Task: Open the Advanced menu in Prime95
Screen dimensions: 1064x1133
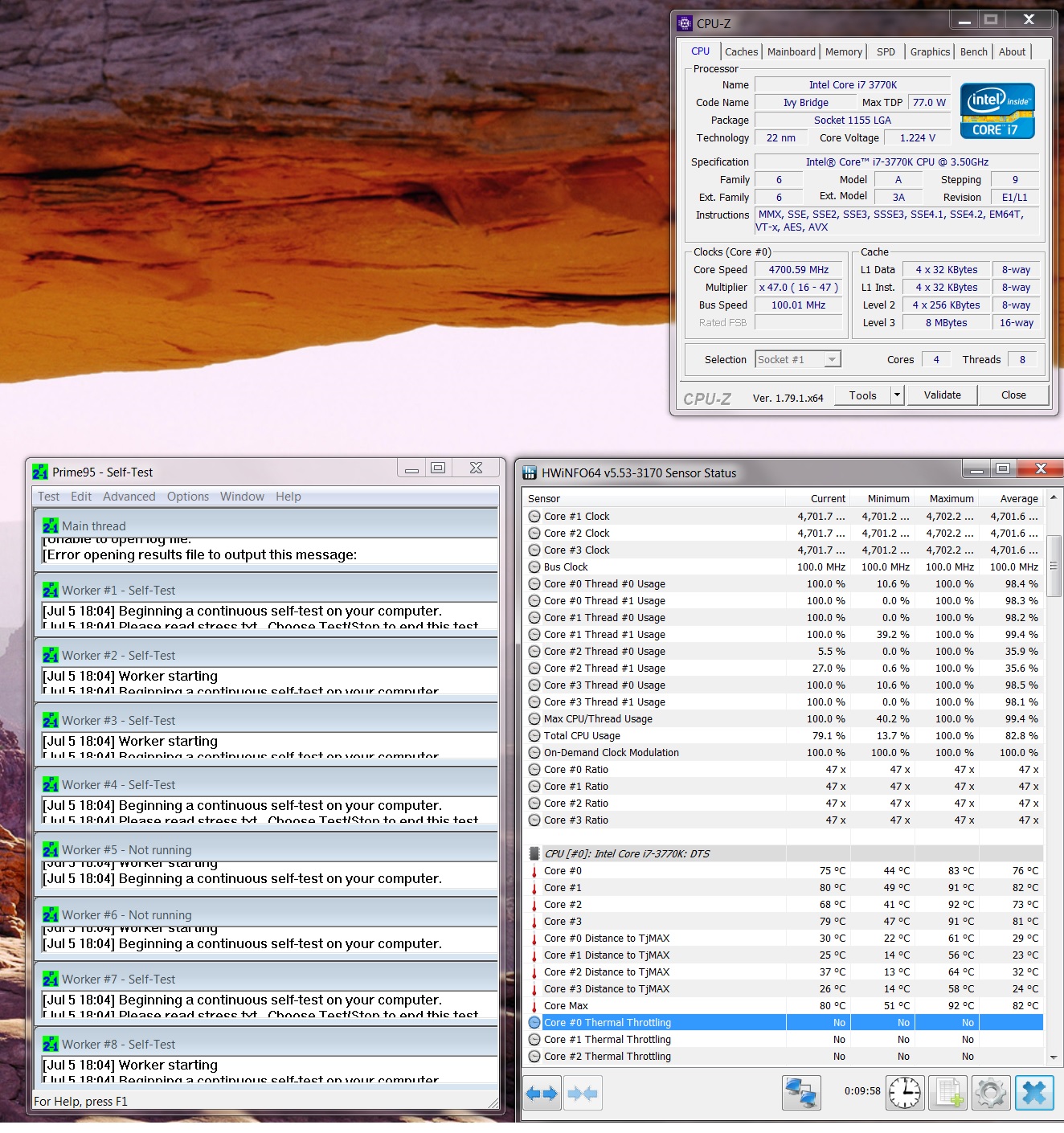Action: click(x=129, y=497)
